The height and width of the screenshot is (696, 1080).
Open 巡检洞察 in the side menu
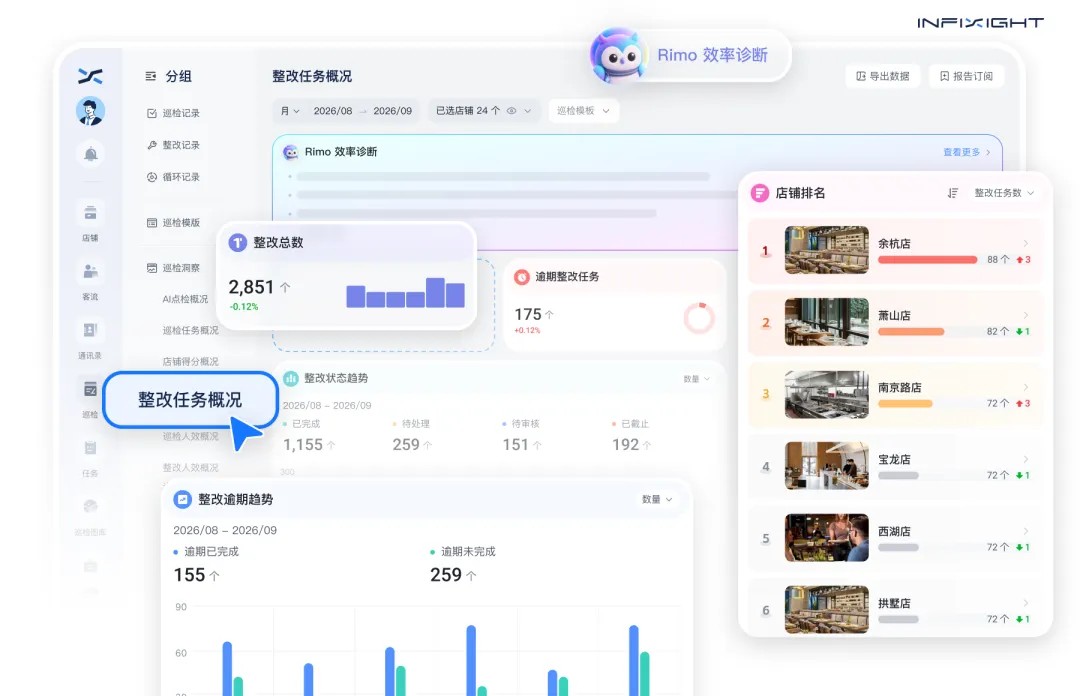tap(174, 268)
